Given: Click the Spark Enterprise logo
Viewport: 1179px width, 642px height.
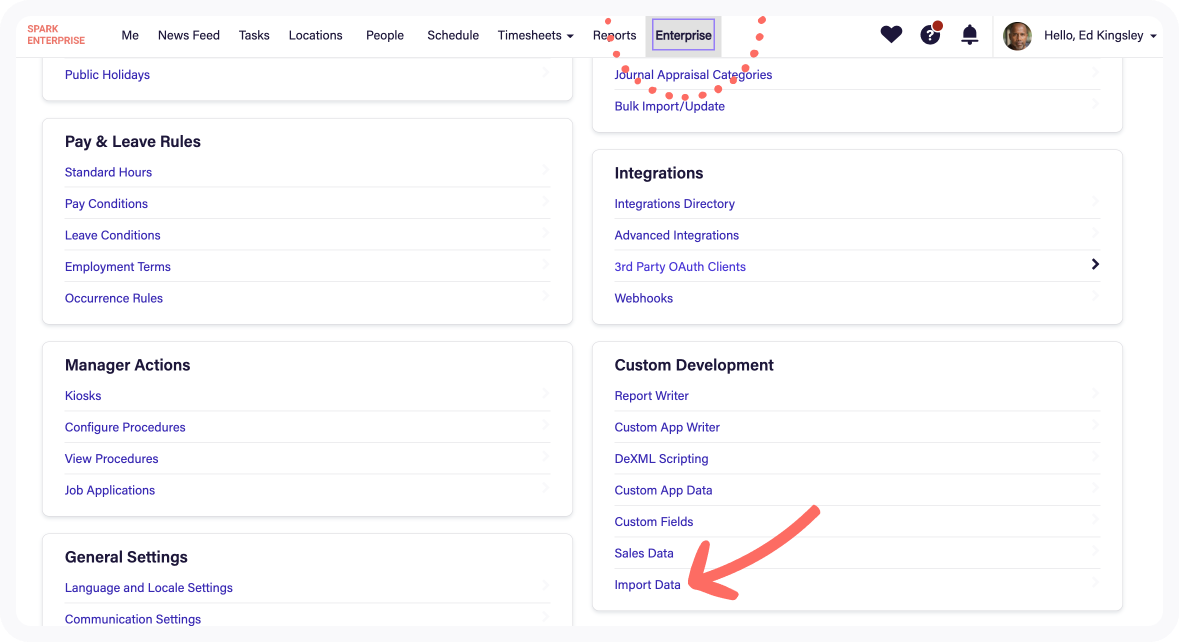Looking at the screenshot, I should [56, 36].
